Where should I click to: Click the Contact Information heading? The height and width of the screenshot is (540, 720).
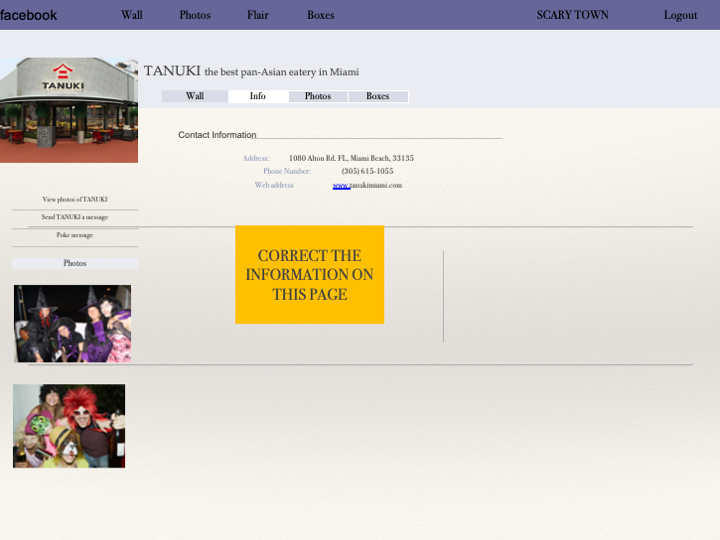217,135
